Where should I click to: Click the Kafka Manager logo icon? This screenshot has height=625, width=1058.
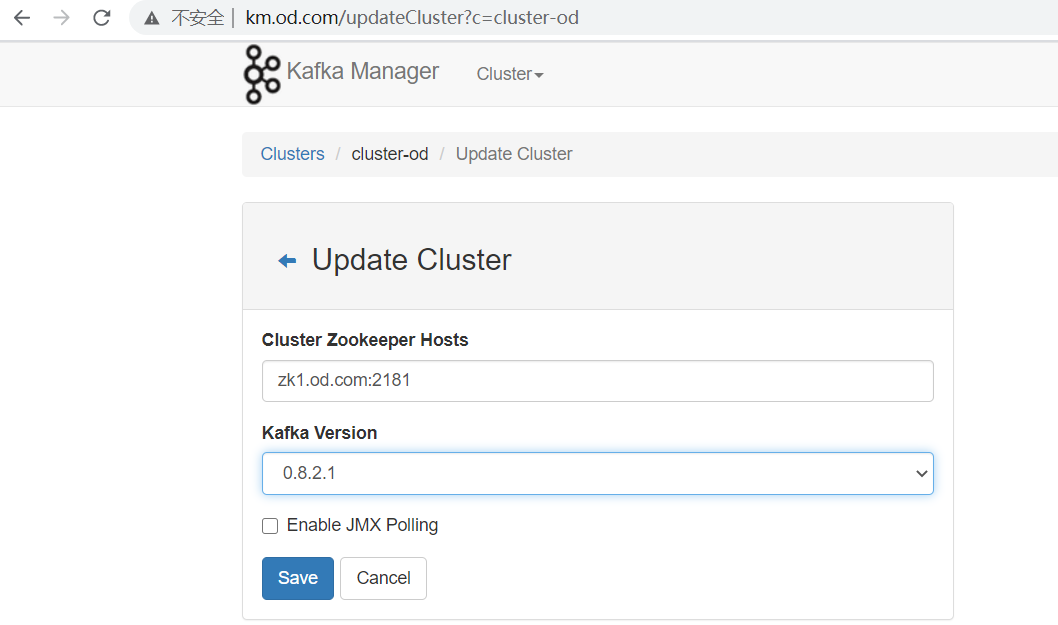(x=262, y=74)
